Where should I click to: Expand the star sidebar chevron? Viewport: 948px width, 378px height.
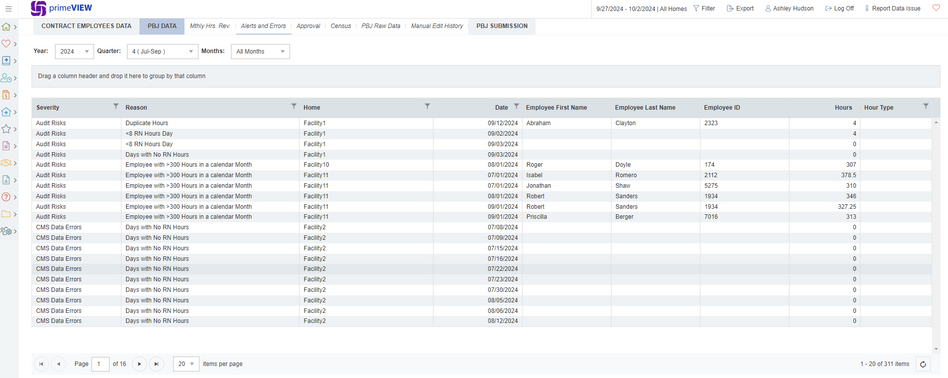(x=15, y=129)
